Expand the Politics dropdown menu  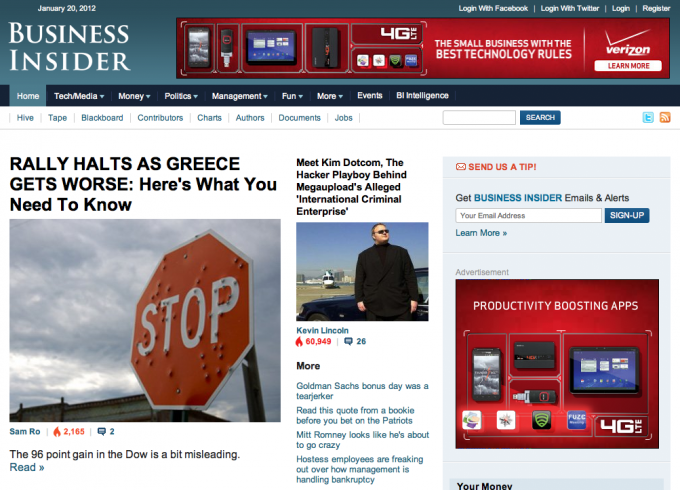coord(181,96)
